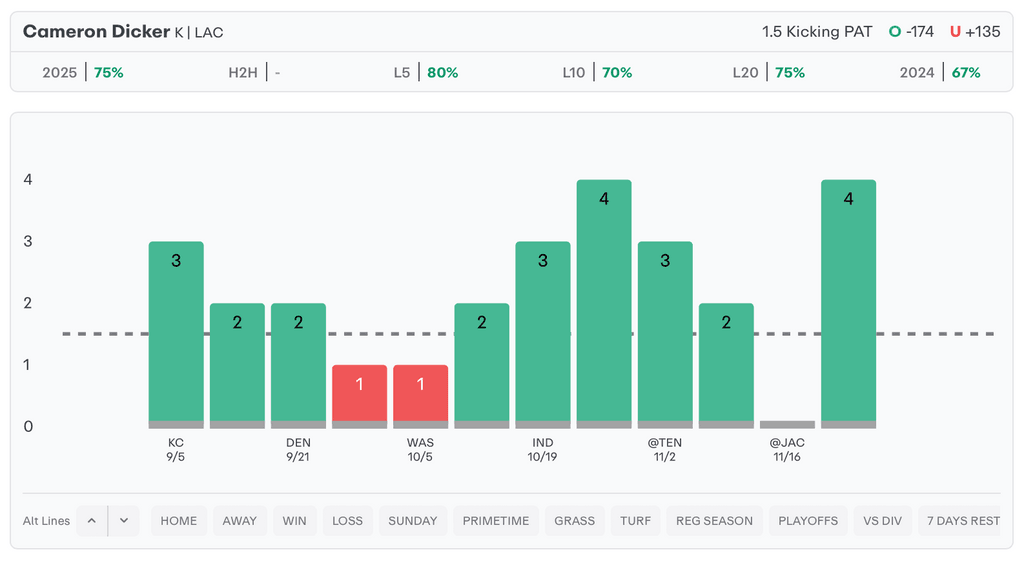Select the GRASS surface filter
1024x572 pixels.
point(575,521)
